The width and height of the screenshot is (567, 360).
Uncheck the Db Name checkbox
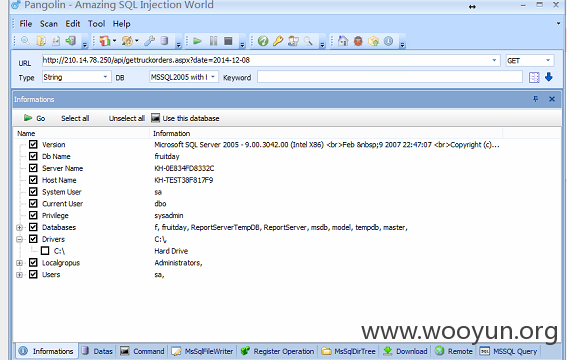(33, 156)
